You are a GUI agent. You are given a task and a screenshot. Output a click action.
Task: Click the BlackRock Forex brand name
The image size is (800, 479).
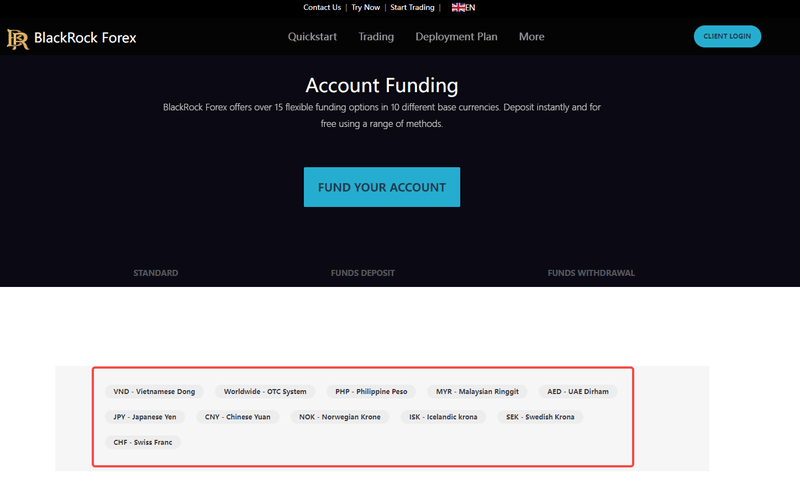click(x=85, y=38)
